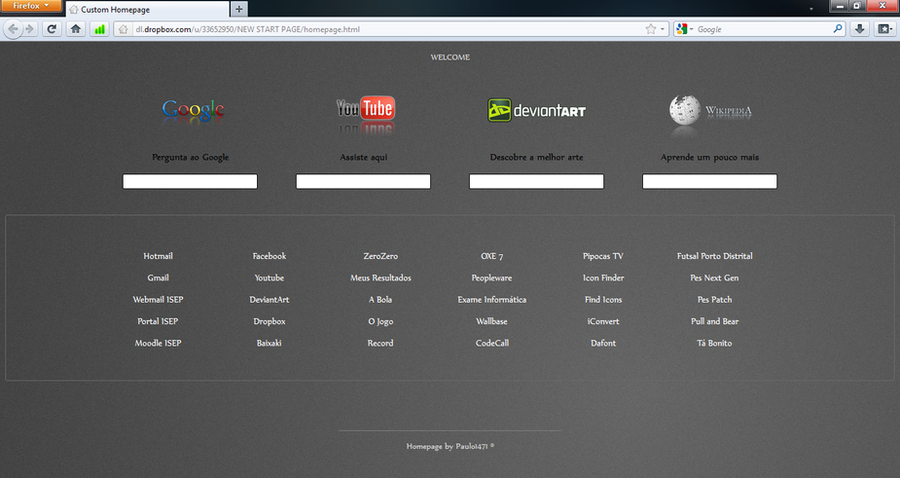Open the Portal ISEP link
Screen dimensions: 900x478
pyautogui.click(x=158, y=321)
